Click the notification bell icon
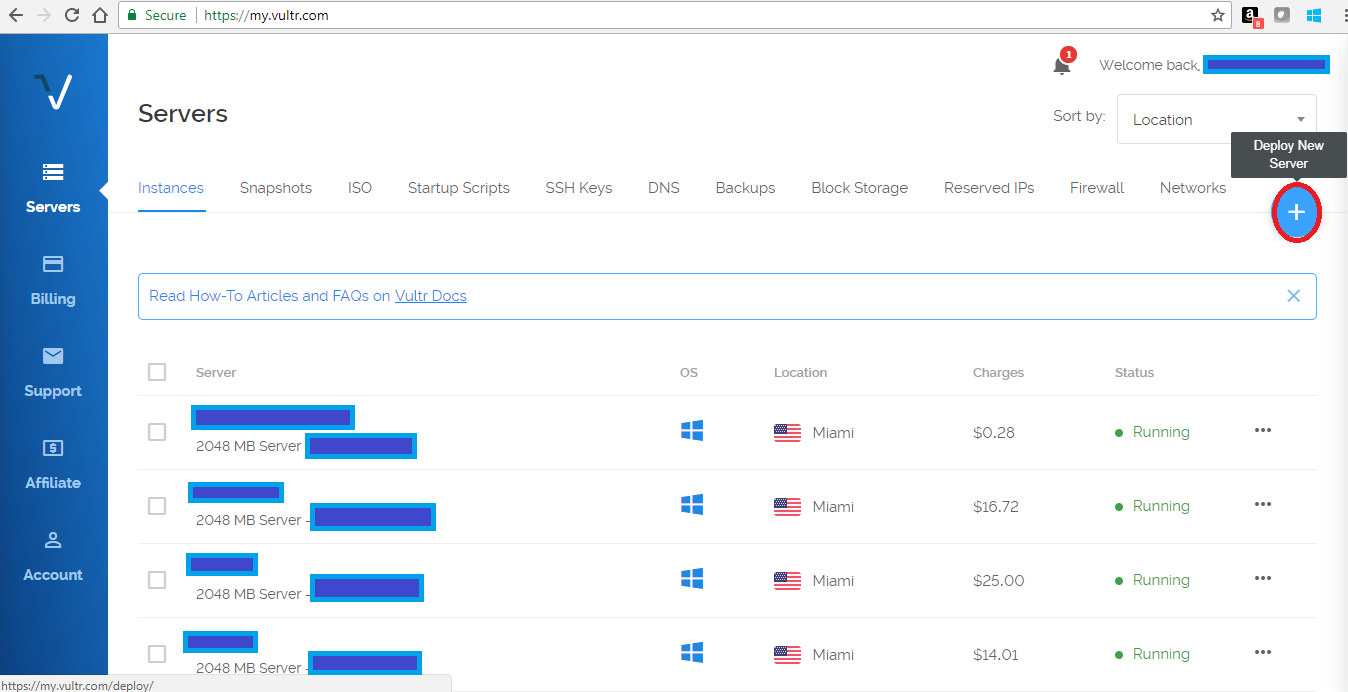Screen dimensions: 1348x692 pyautogui.click(x=1062, y=64)
